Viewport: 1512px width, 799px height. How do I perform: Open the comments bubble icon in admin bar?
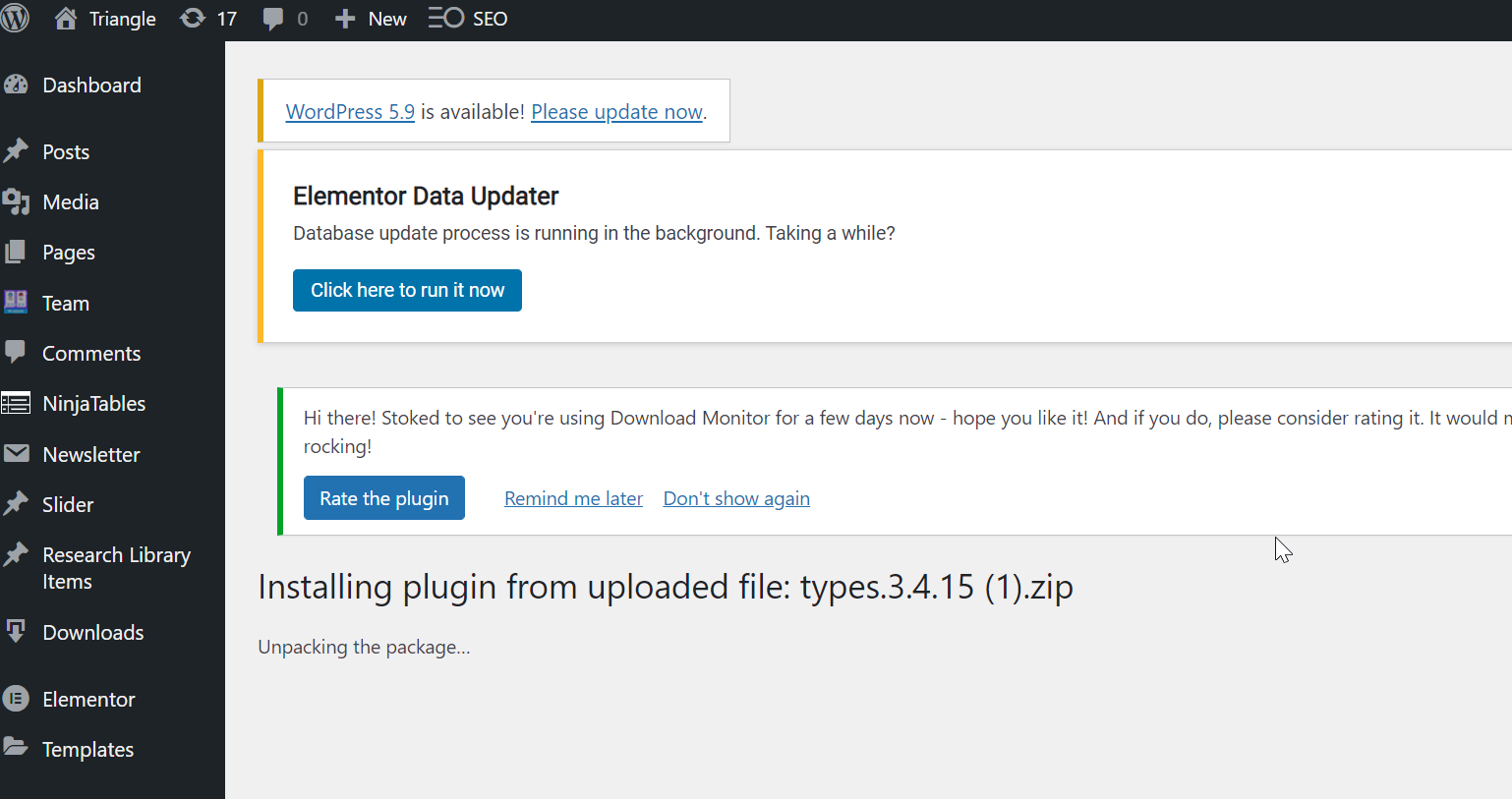(x=273, y=19)
